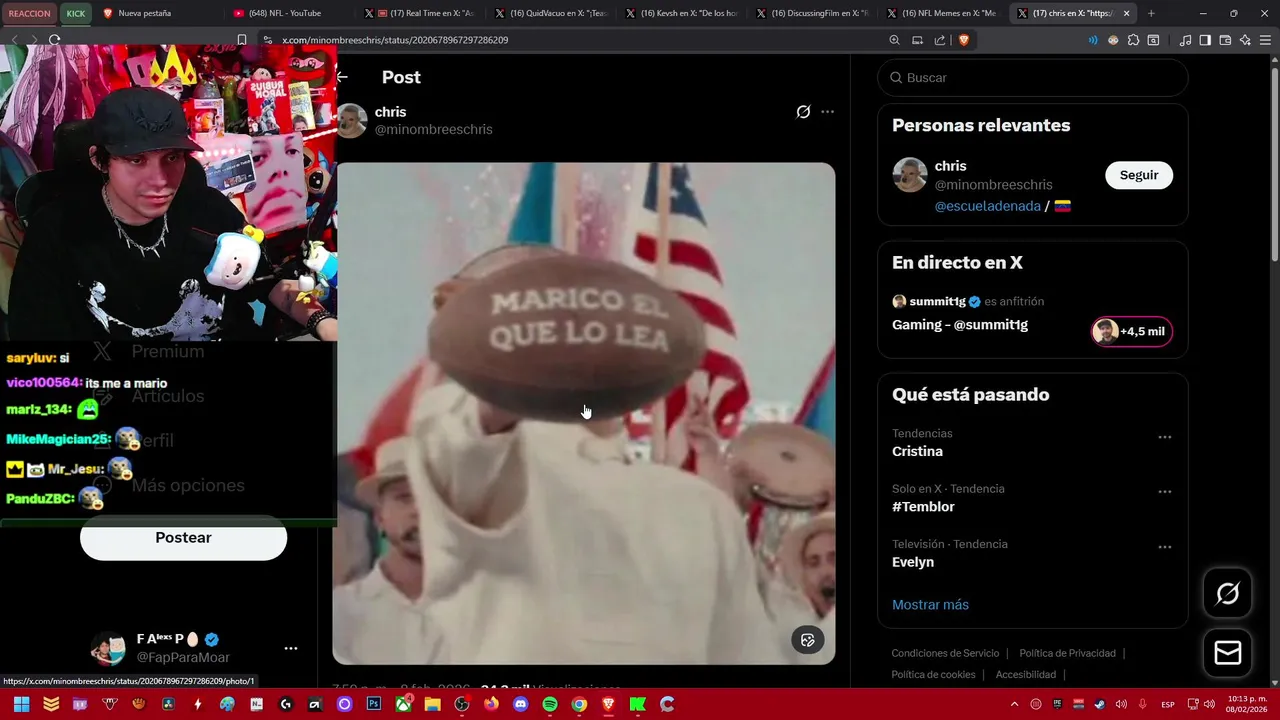The height and width of the screenshot is (720, 1280).
Task: Open the browser hamburger menu
Action: click(x=1265, y=40)
